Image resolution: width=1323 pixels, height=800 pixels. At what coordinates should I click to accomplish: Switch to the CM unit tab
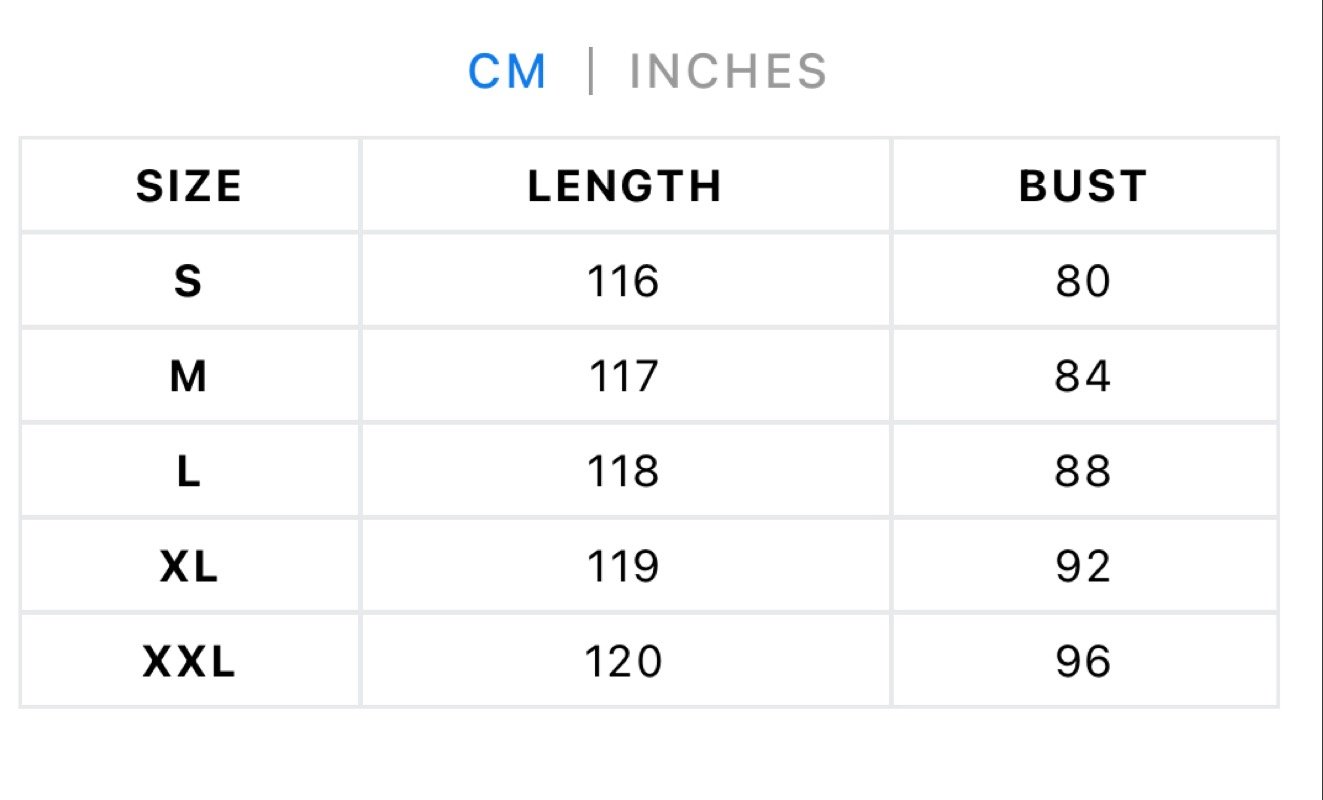tap(508, 72)
